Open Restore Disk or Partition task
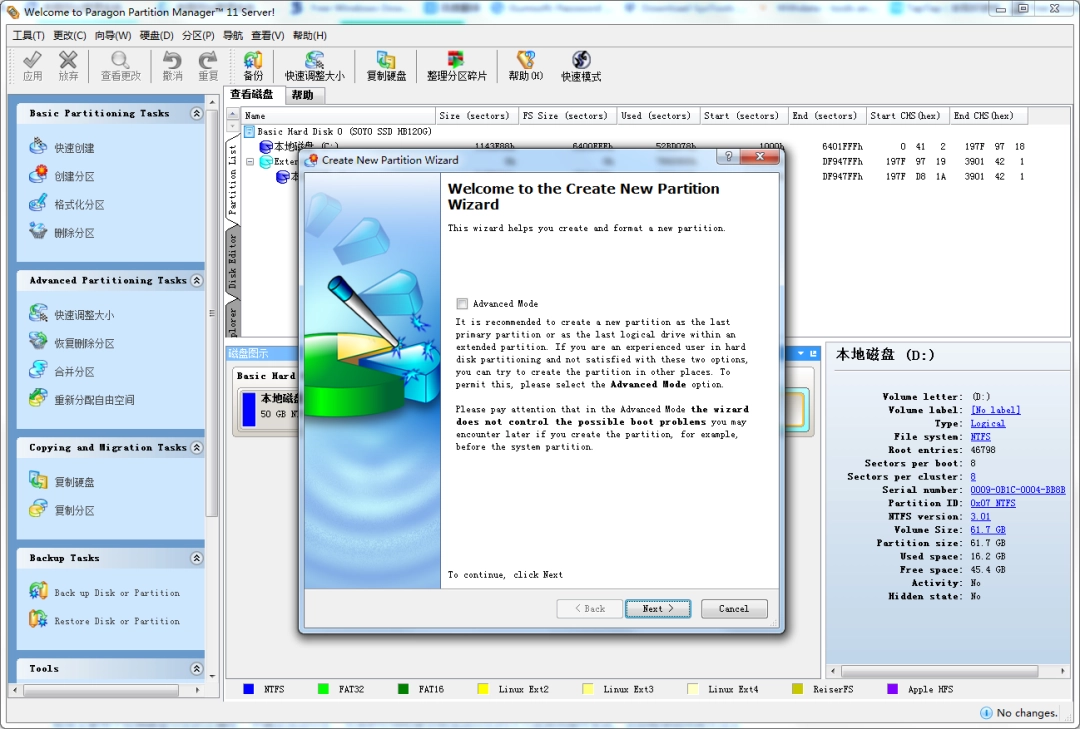This screenshot has height=729, width=1080. point(116,622)
